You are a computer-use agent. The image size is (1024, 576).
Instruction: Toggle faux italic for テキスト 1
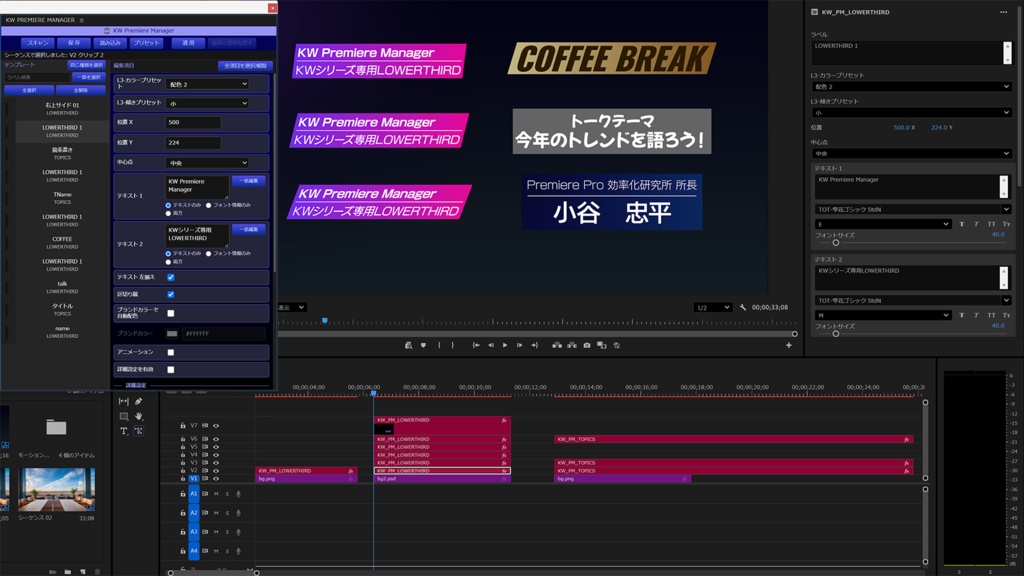coord(976,224)
